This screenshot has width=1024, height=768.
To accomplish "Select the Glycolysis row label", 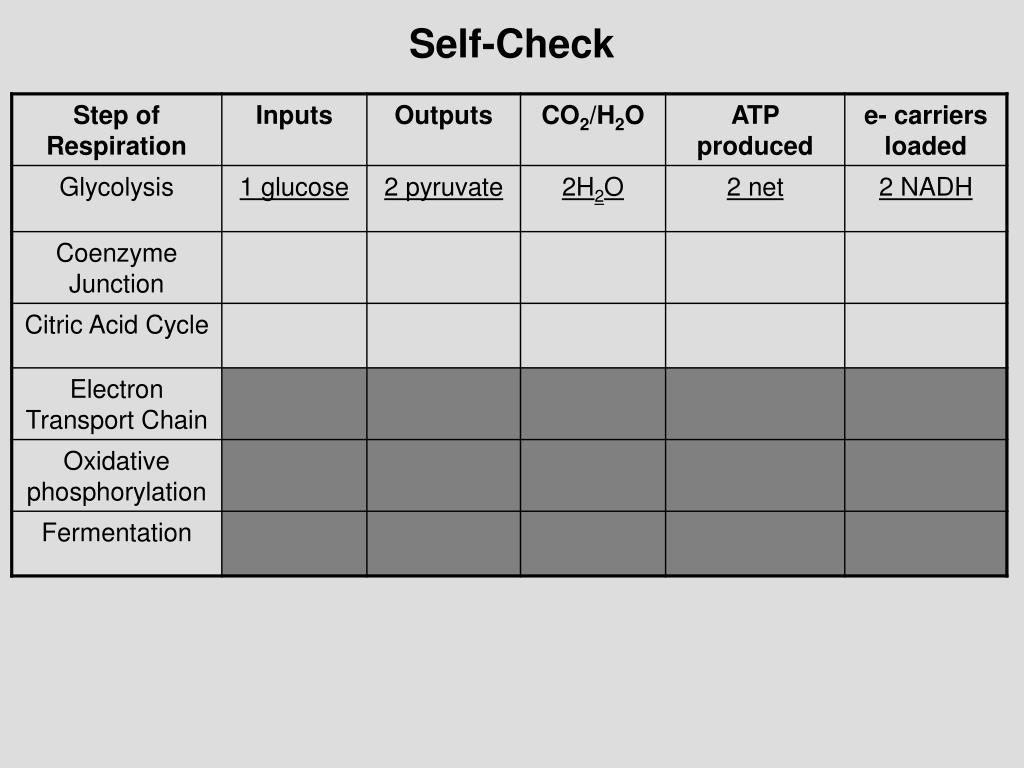I will tap(116, 188).
